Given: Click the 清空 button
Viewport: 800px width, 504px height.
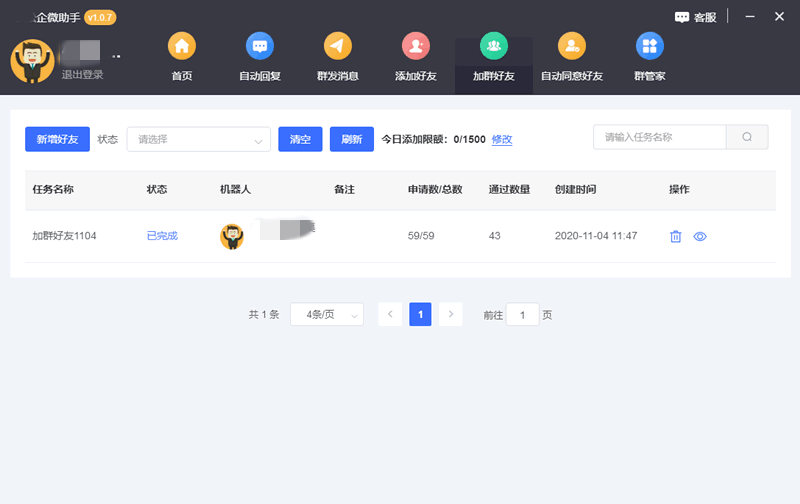Looking at the screenshot, I should 300,139.
